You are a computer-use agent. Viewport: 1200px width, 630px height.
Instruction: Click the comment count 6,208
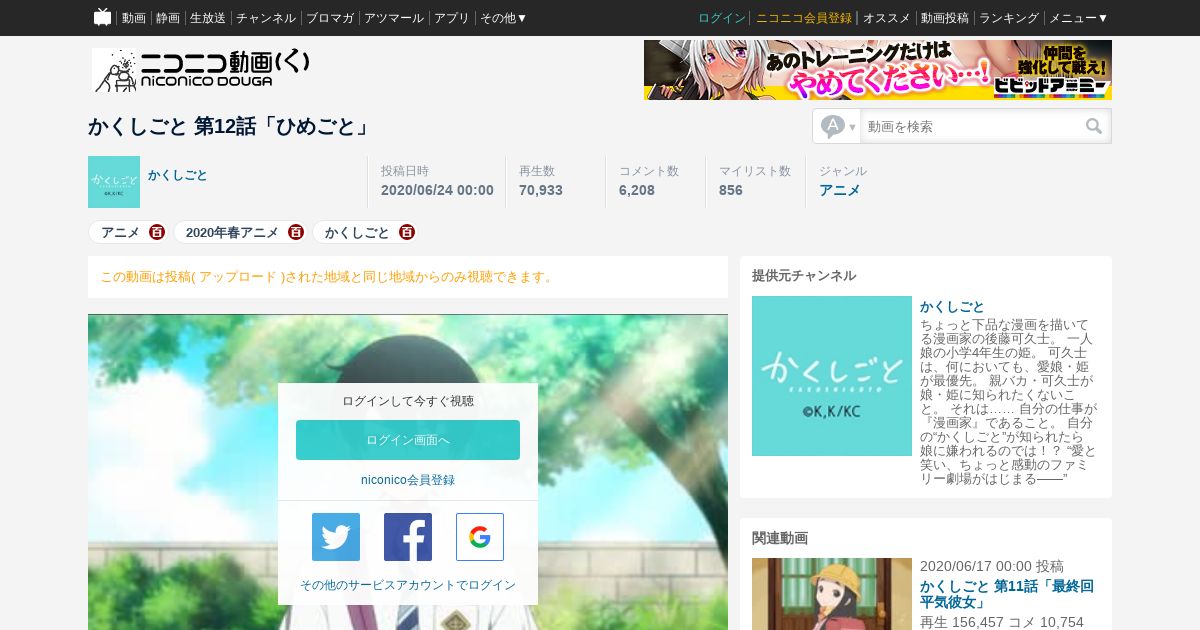(x=637, y=190)
